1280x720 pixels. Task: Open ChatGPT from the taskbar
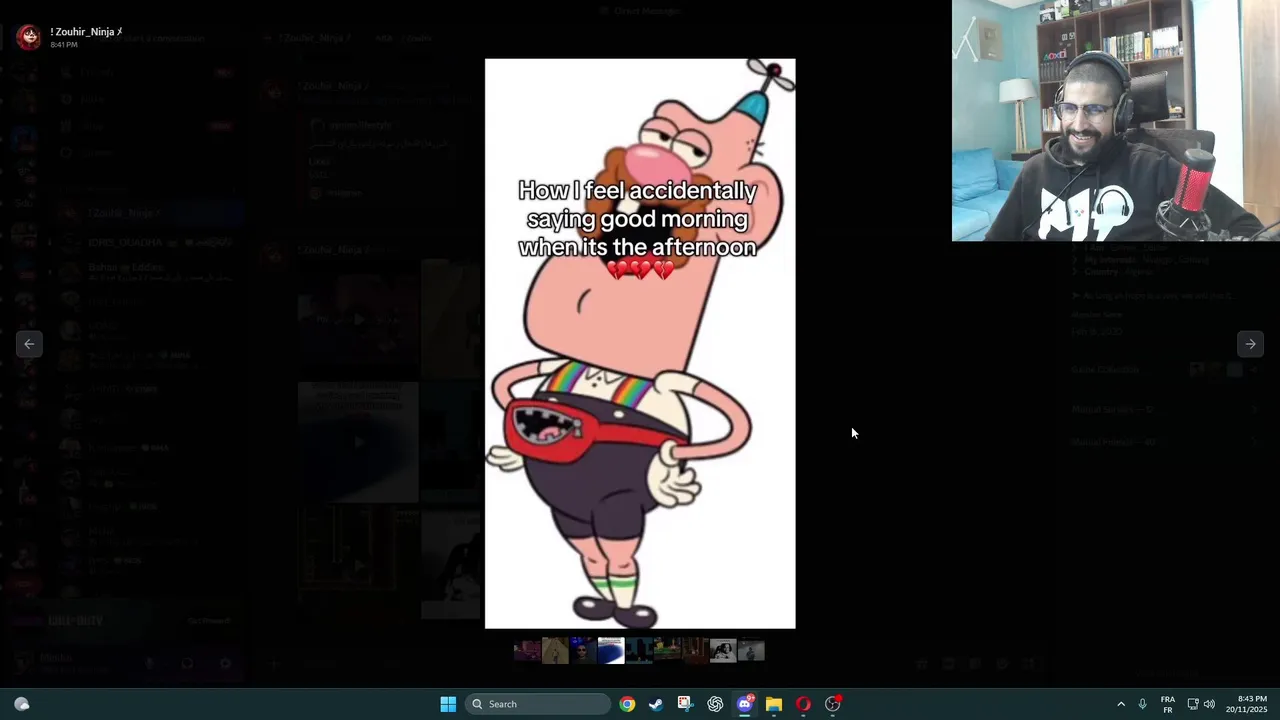[715, 704]
